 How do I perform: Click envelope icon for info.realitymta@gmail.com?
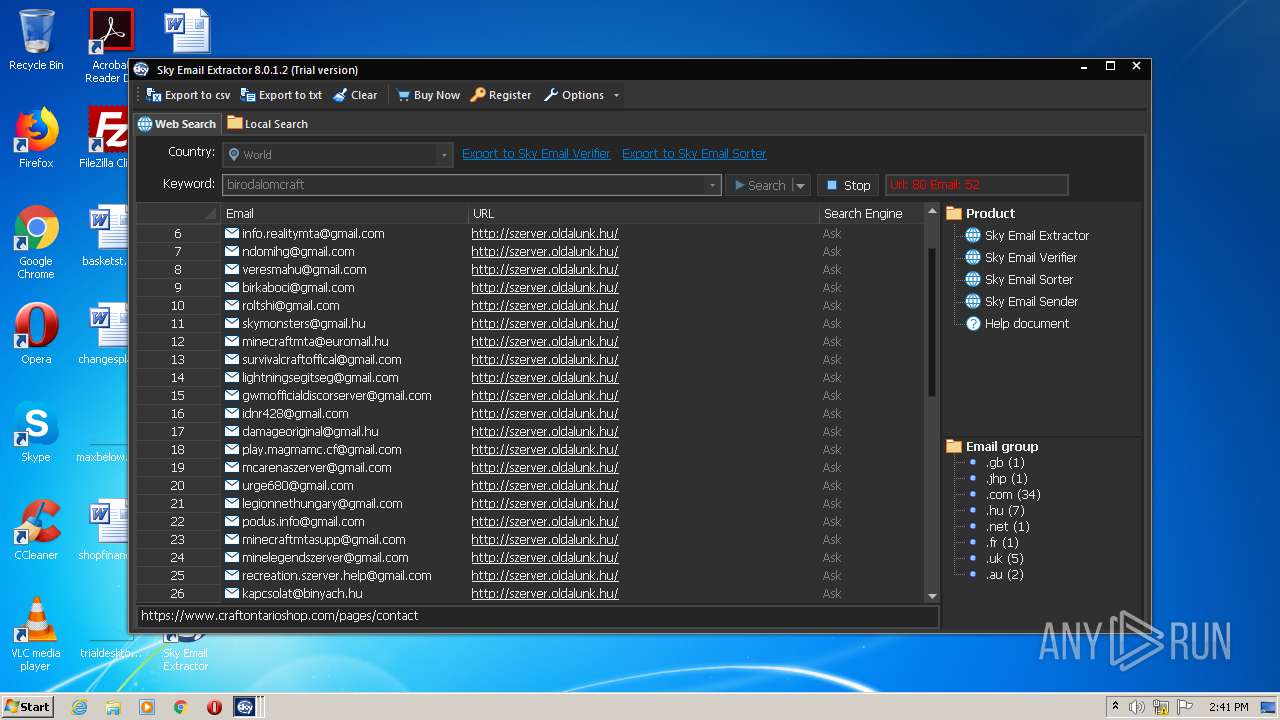232,233
